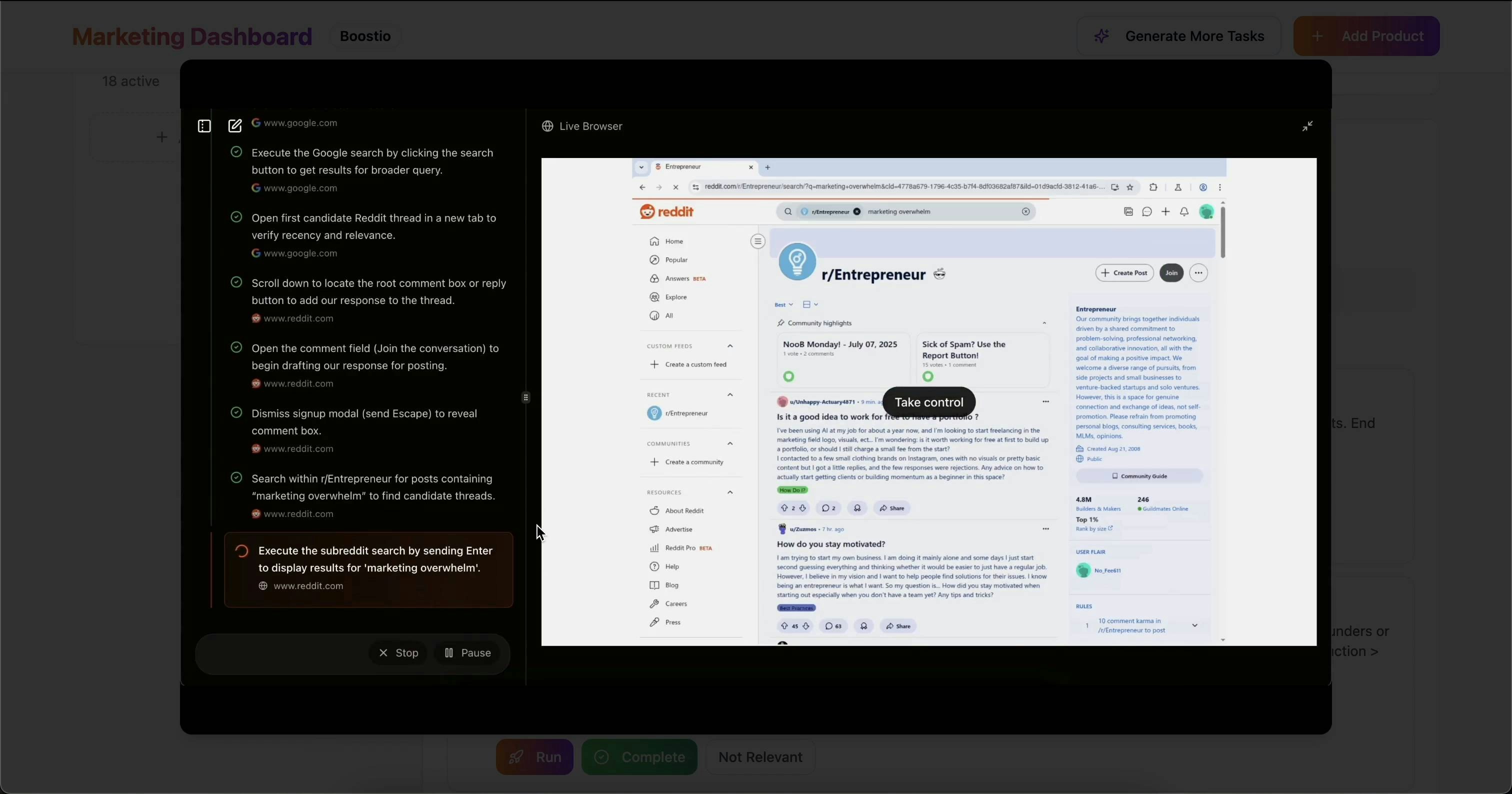
Task: Expand rule 1 about comment karma
Action: 1194,625
